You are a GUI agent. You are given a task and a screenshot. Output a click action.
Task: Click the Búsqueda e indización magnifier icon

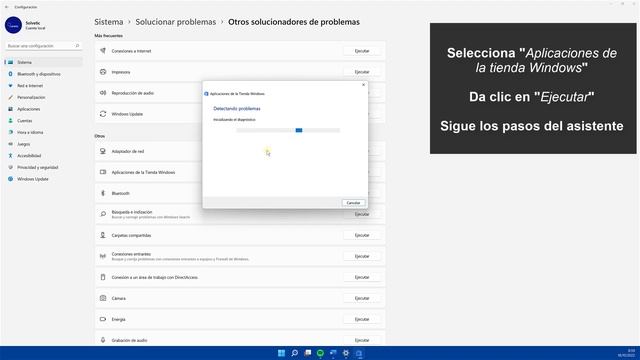(103, 214)
